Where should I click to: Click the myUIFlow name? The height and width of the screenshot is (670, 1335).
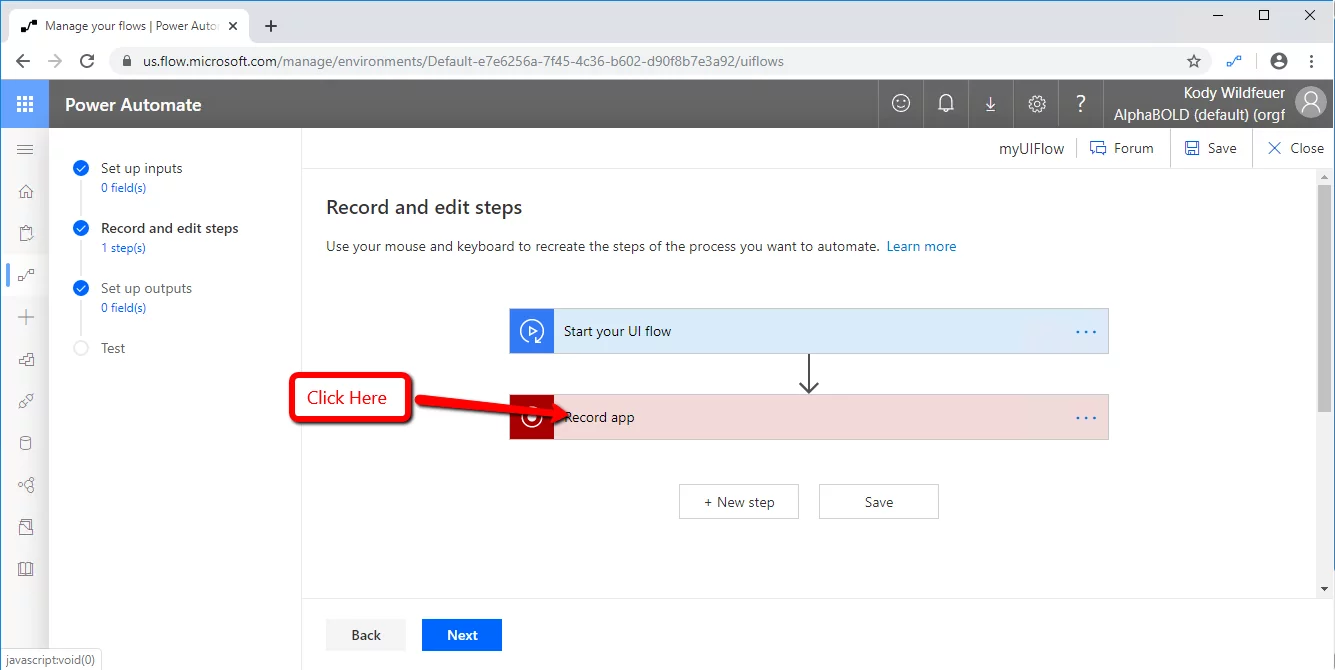tap(1031, 148)
